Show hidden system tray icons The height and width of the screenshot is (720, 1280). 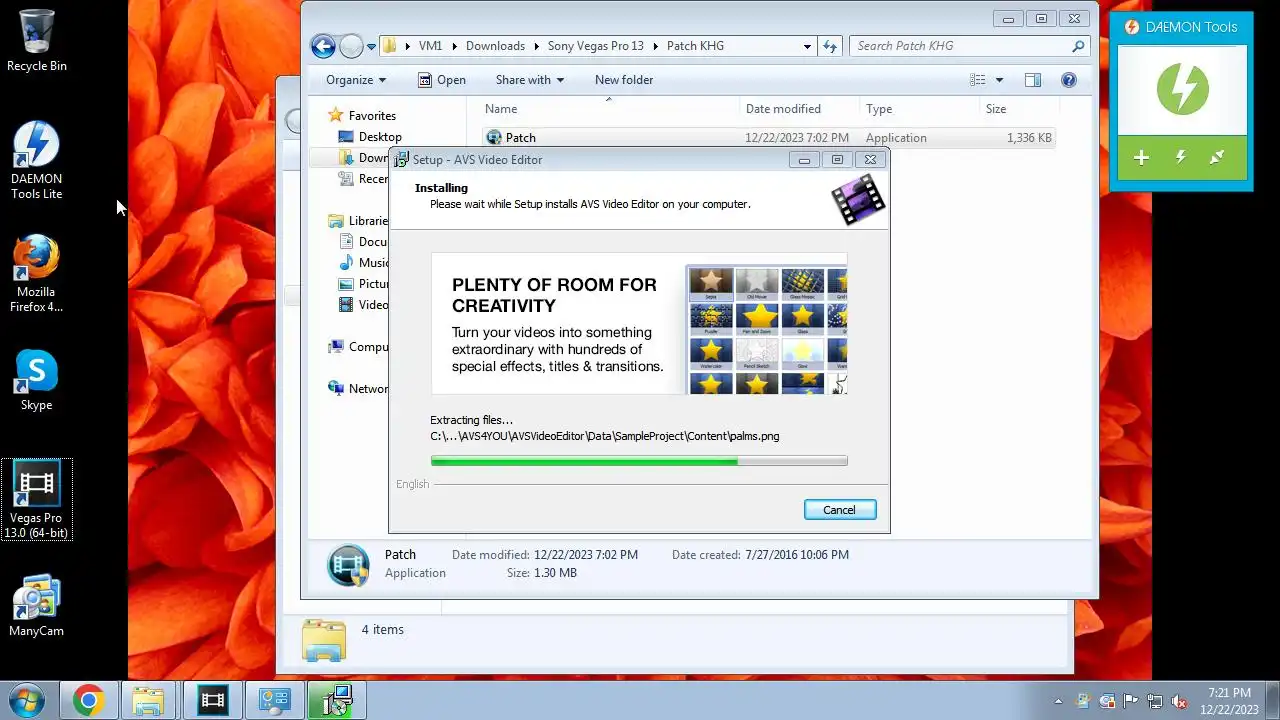point(1058,701)
